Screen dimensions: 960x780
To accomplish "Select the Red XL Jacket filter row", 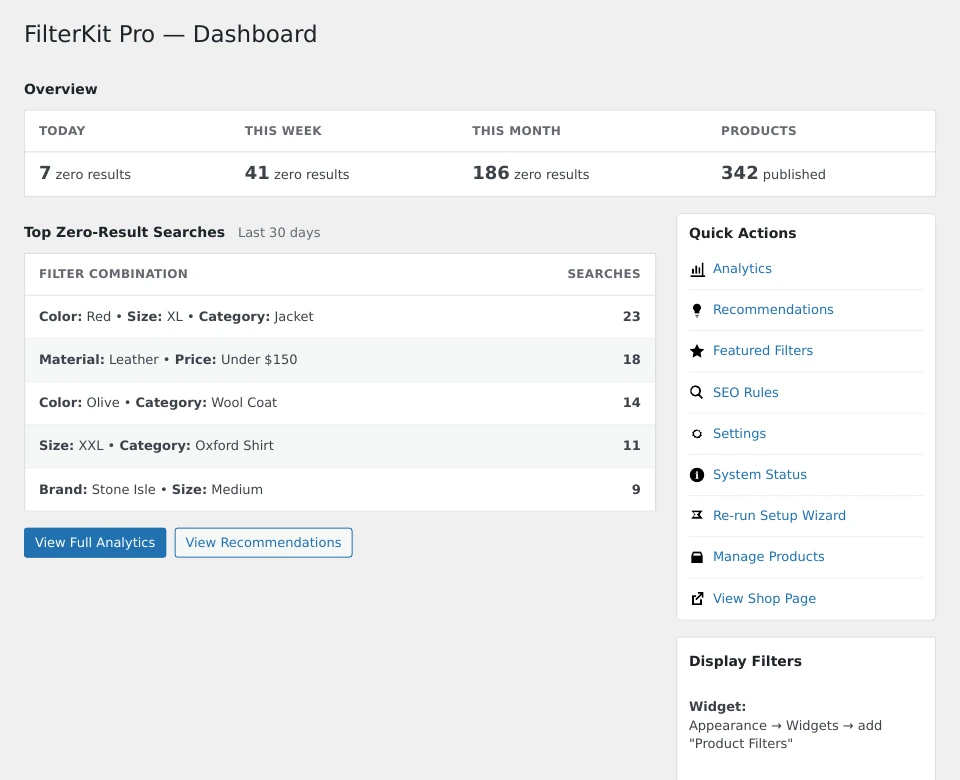I will 340,317.
